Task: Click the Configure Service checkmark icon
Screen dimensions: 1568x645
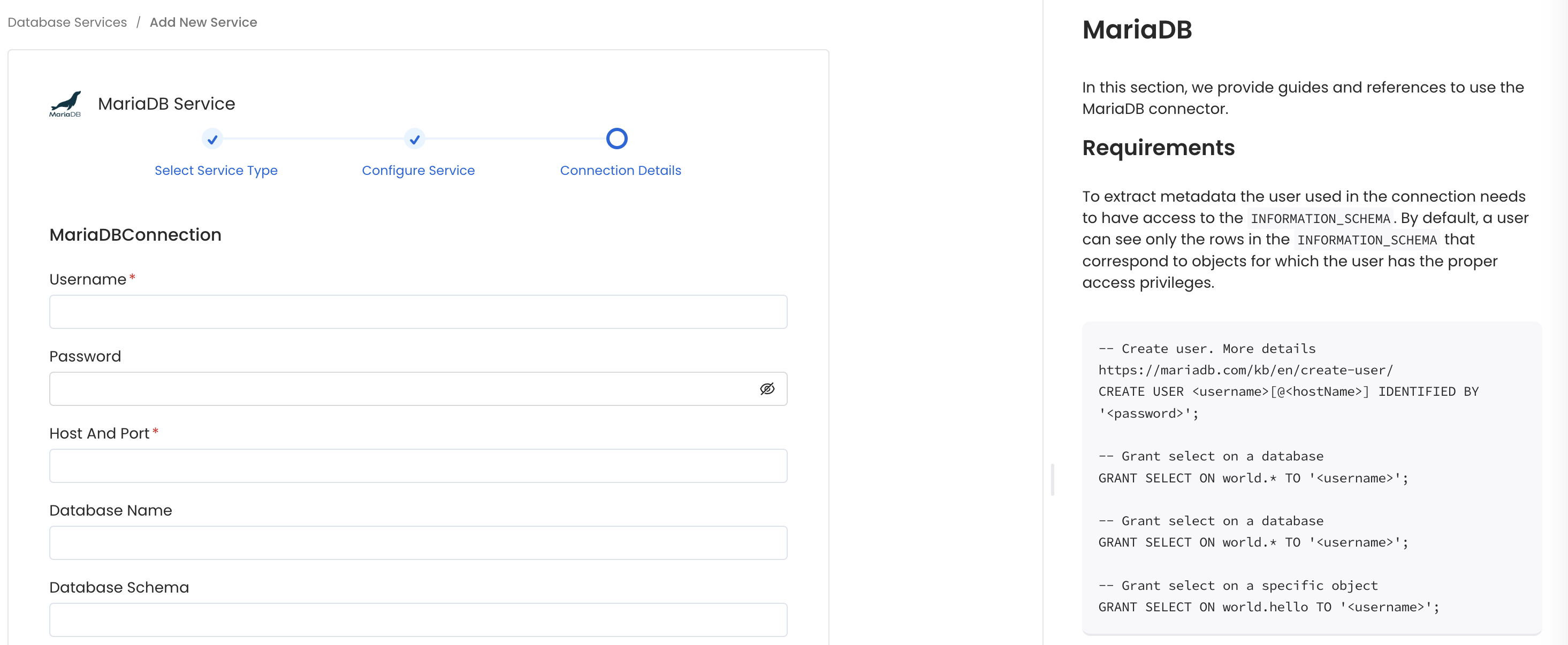Action: pyautogui.click(x=415, y=140)
